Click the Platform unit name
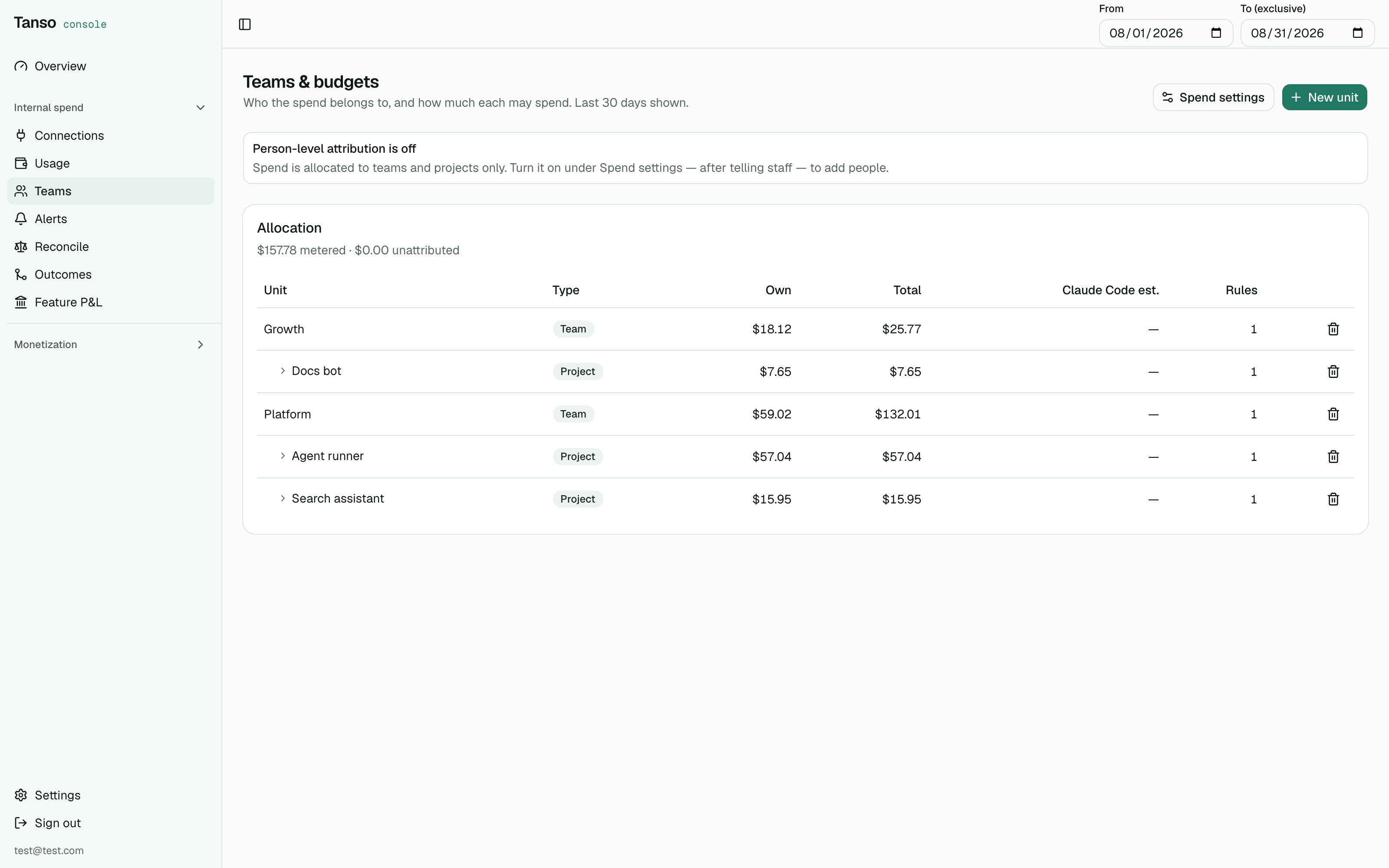Screen dimensions: 1389x868 (287, 414)
